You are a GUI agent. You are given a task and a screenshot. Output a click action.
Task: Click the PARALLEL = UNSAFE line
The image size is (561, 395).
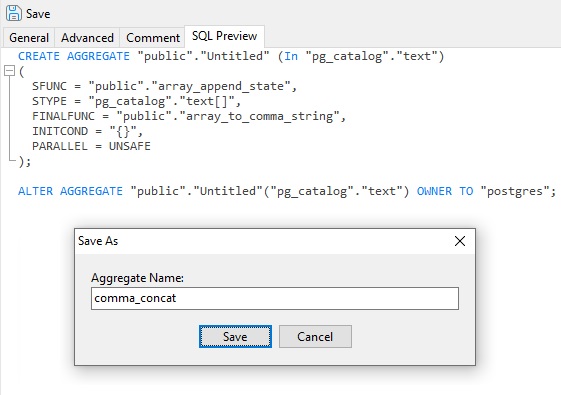(92, 146)
